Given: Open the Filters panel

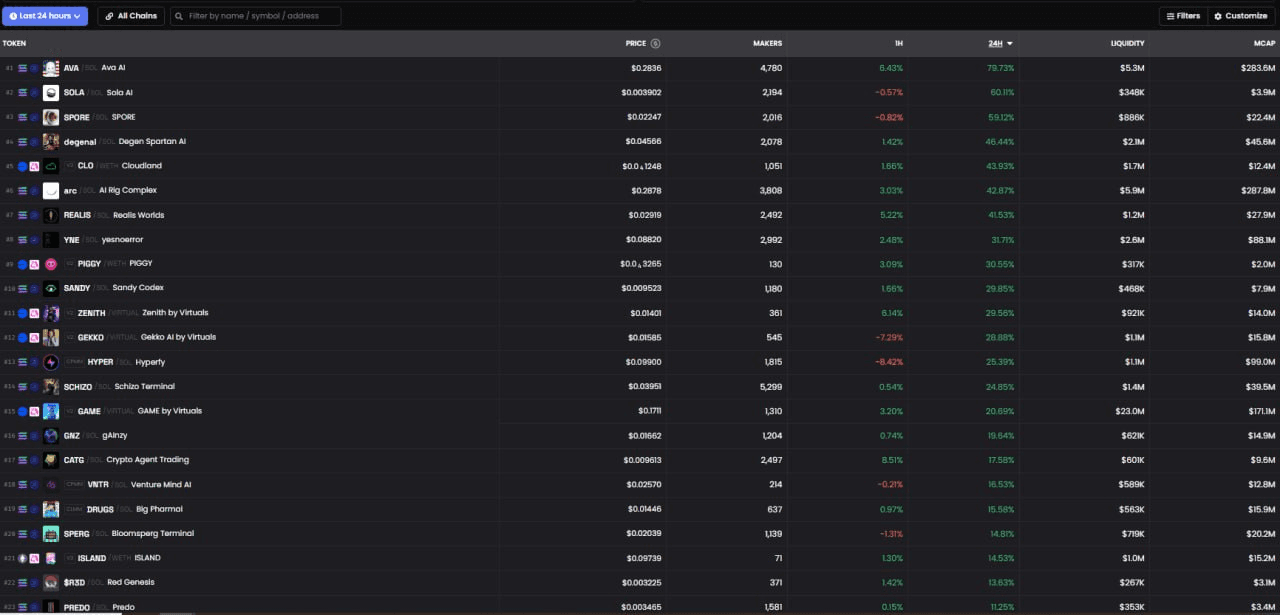Looking at the screenshot, I should (1182, 16).
